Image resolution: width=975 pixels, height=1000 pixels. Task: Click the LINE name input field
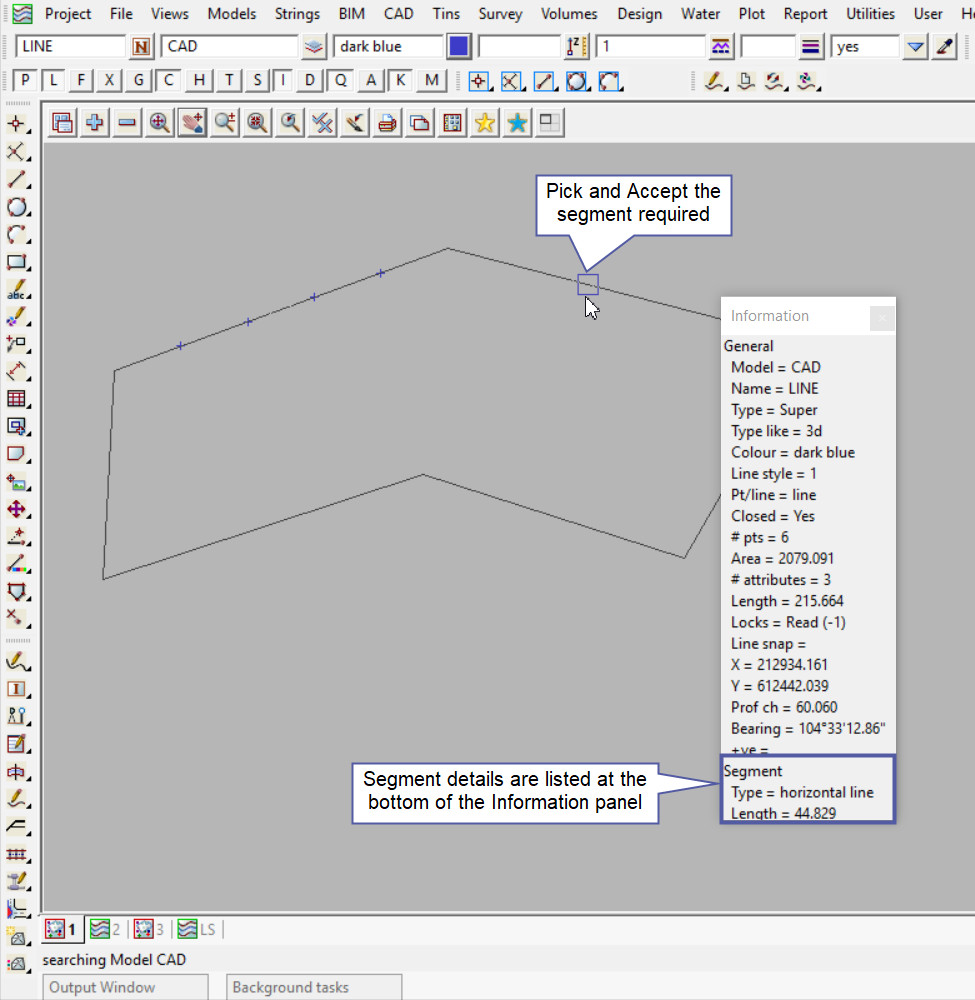[70, 47]
